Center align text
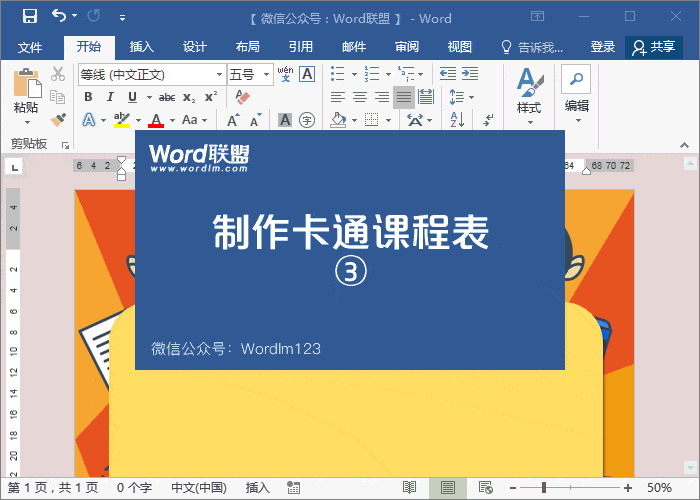The height and width of the screenshot is (500, 700). (x=360, y=97)
